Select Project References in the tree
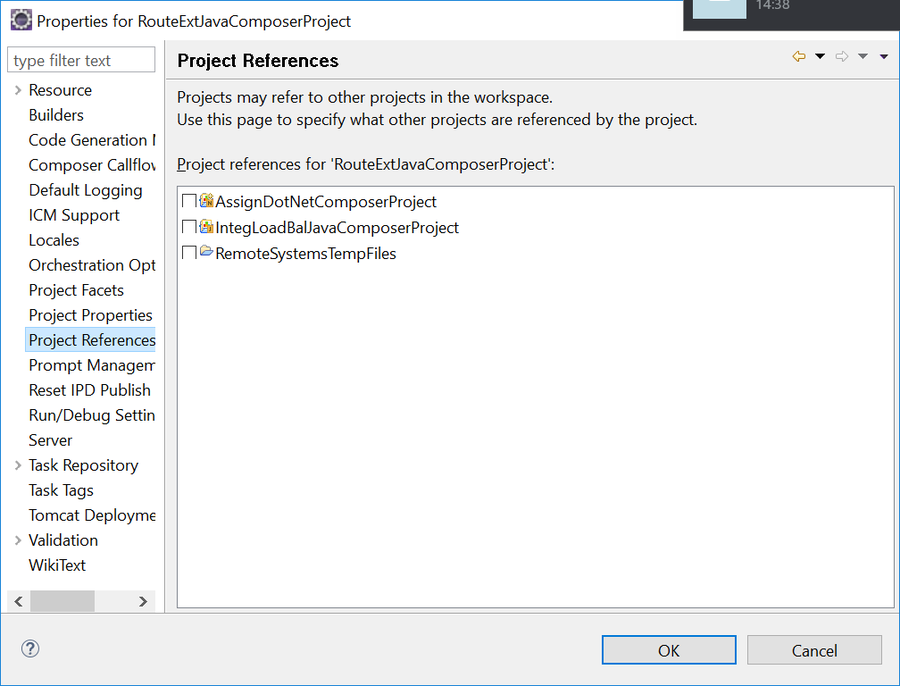This screenshot has height=686, width=900. tap(92, 340)
